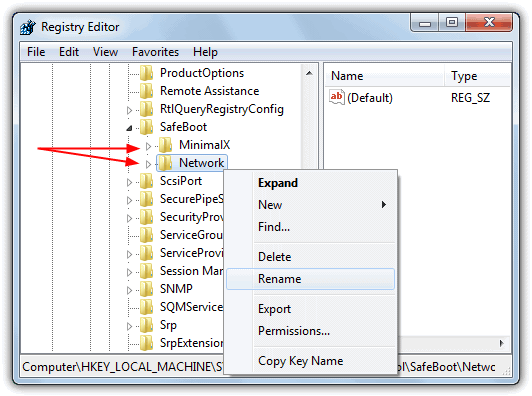
Task: Click the Session Manager folder icon
Action: click(x=147, y=271)
